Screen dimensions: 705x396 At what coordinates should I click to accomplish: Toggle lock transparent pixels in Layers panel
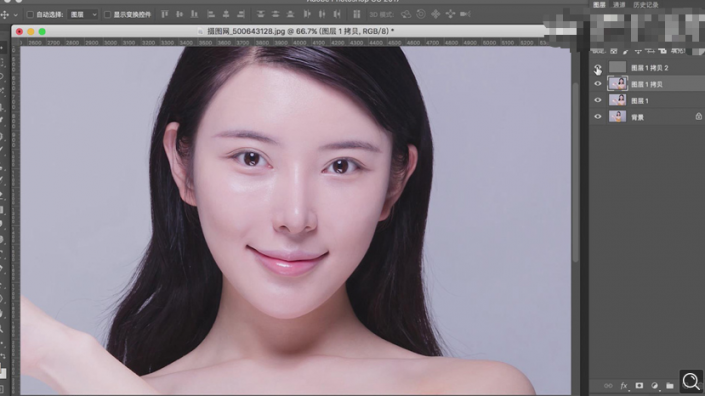pos(614,51)
